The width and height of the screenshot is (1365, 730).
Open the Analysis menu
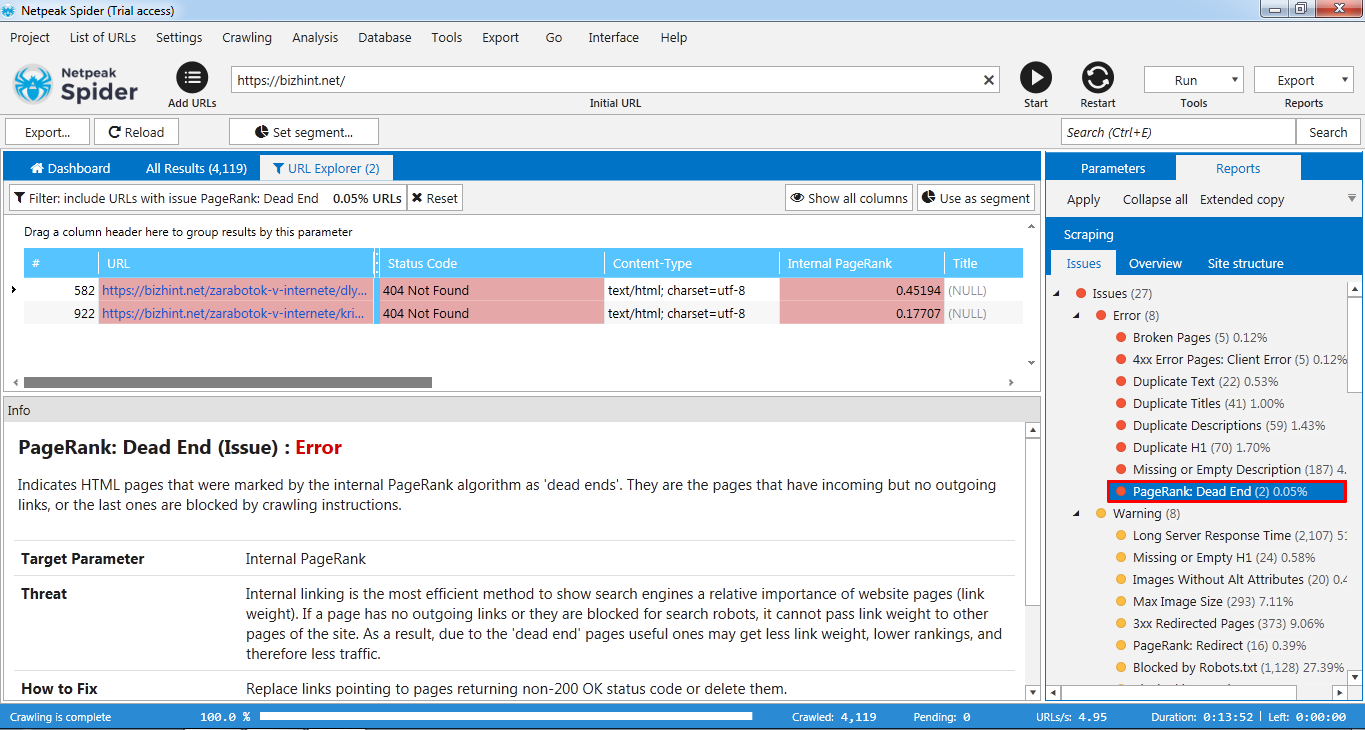pyautogui.click(x=315, y=37)
